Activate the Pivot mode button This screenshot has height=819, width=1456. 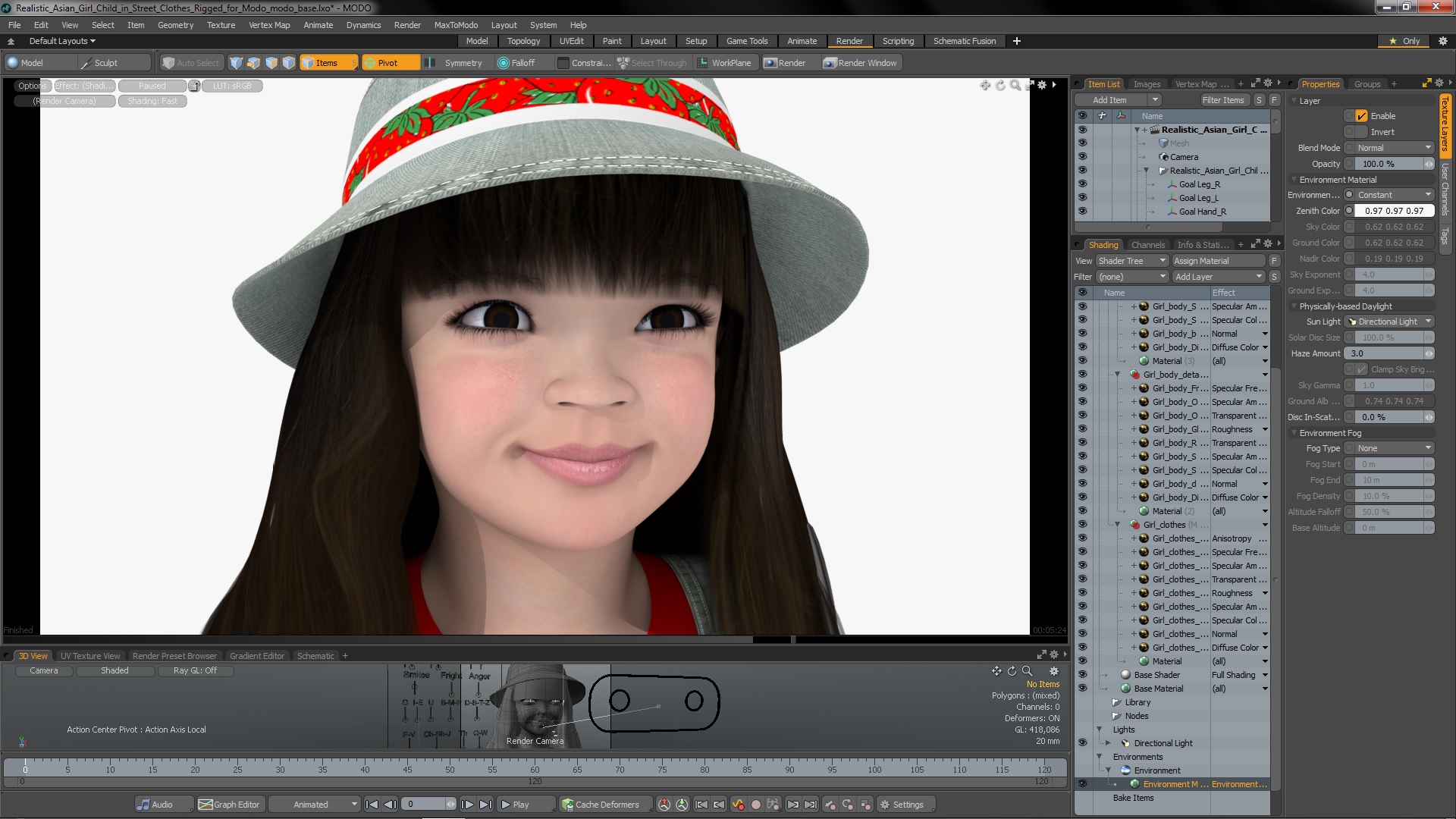coord(391,63)
